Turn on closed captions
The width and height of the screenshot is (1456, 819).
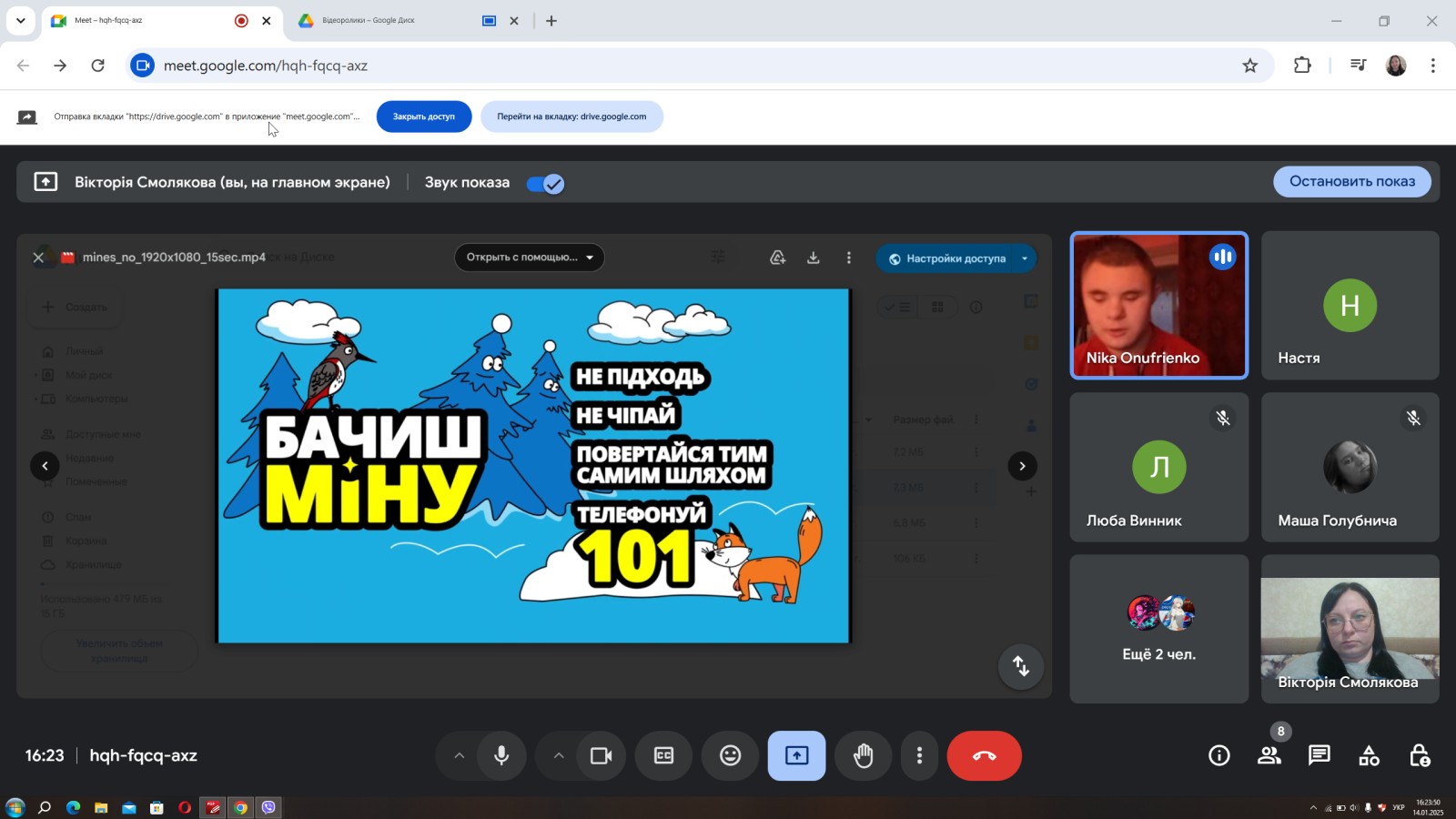click(x=664, y=755)
